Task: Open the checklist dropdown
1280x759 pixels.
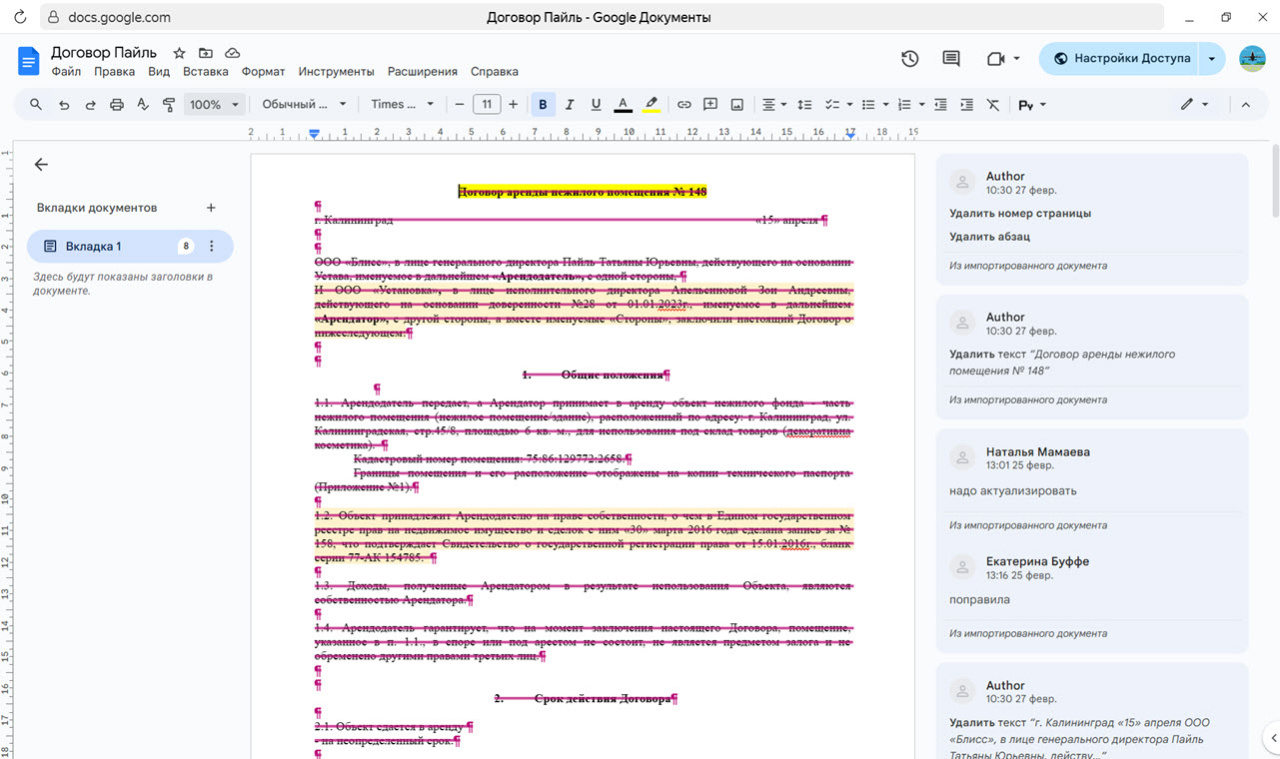Action: point(838,104)
